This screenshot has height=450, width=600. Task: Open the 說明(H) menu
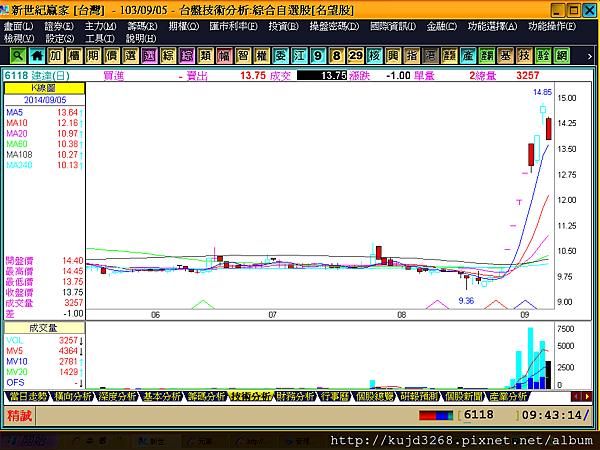[141, 39]
